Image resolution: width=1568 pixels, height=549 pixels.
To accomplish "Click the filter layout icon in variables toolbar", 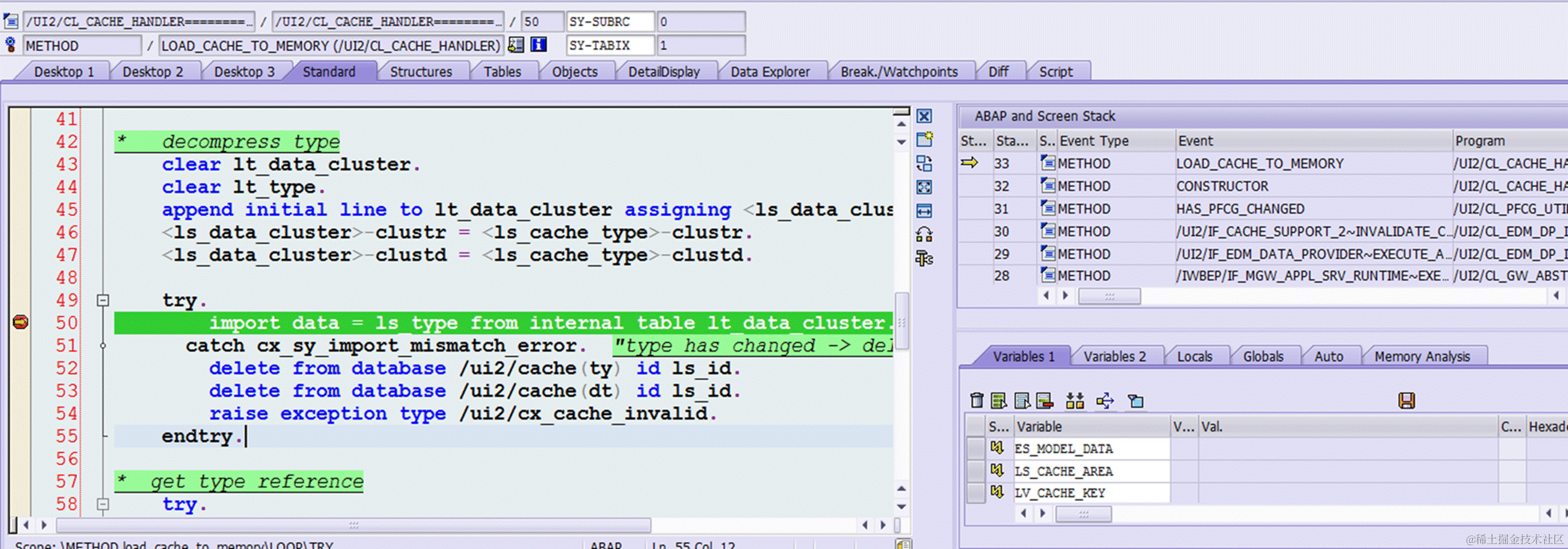I will point(1136,401).
